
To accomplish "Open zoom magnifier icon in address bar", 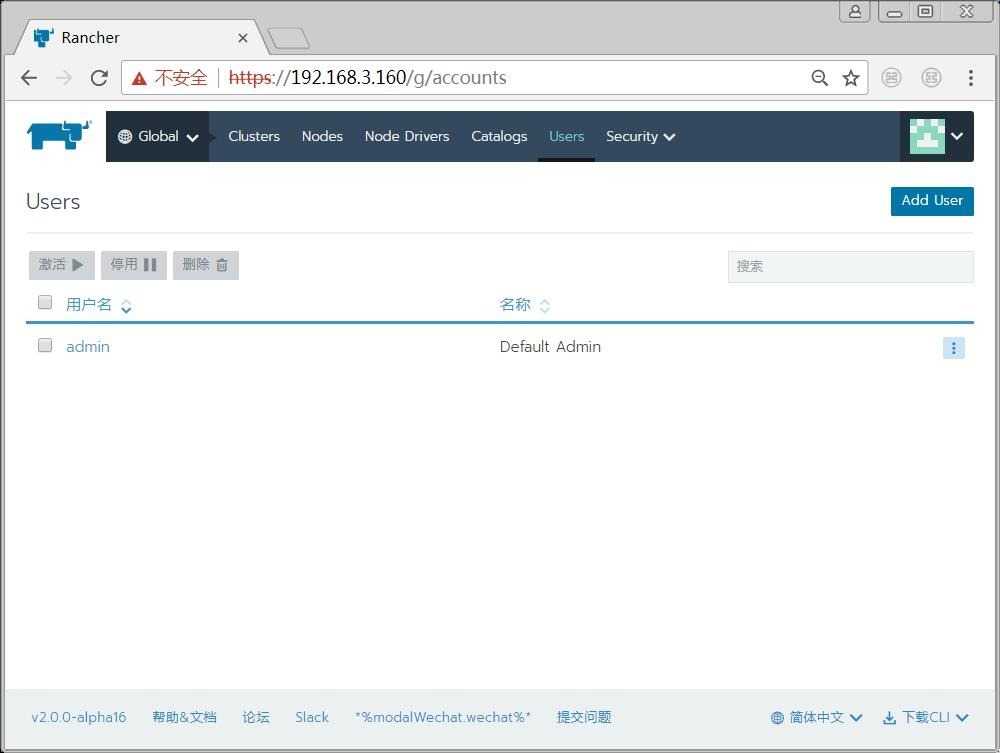I will coord(820,78).
